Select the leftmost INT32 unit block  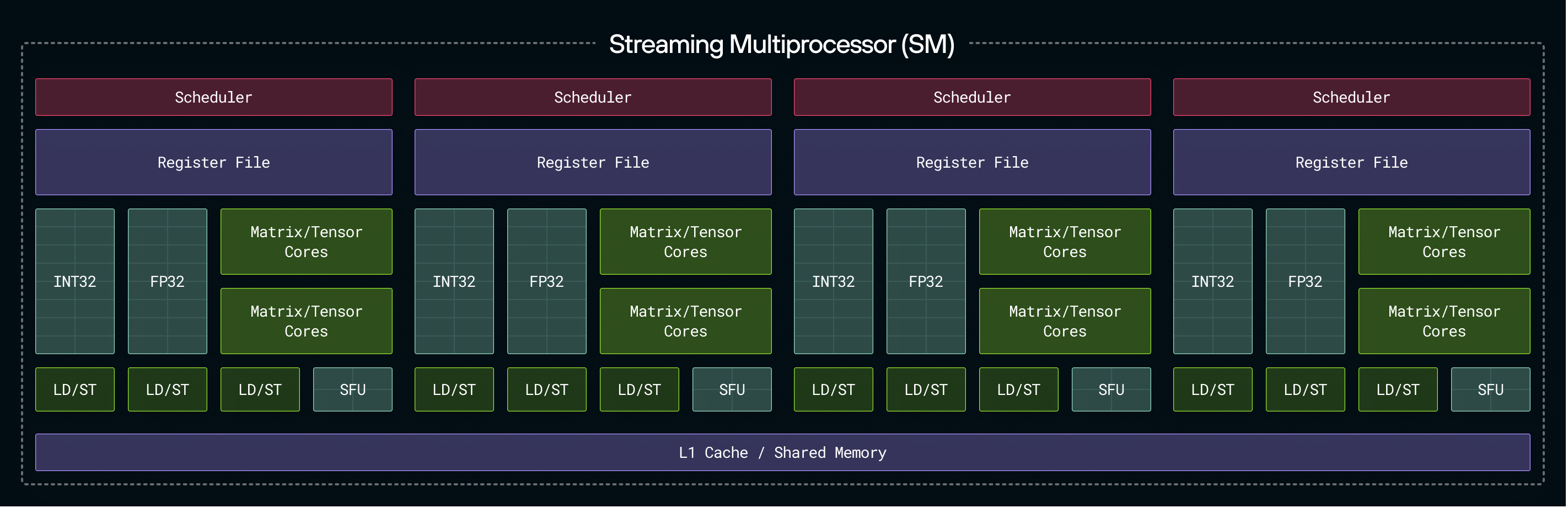75,281
